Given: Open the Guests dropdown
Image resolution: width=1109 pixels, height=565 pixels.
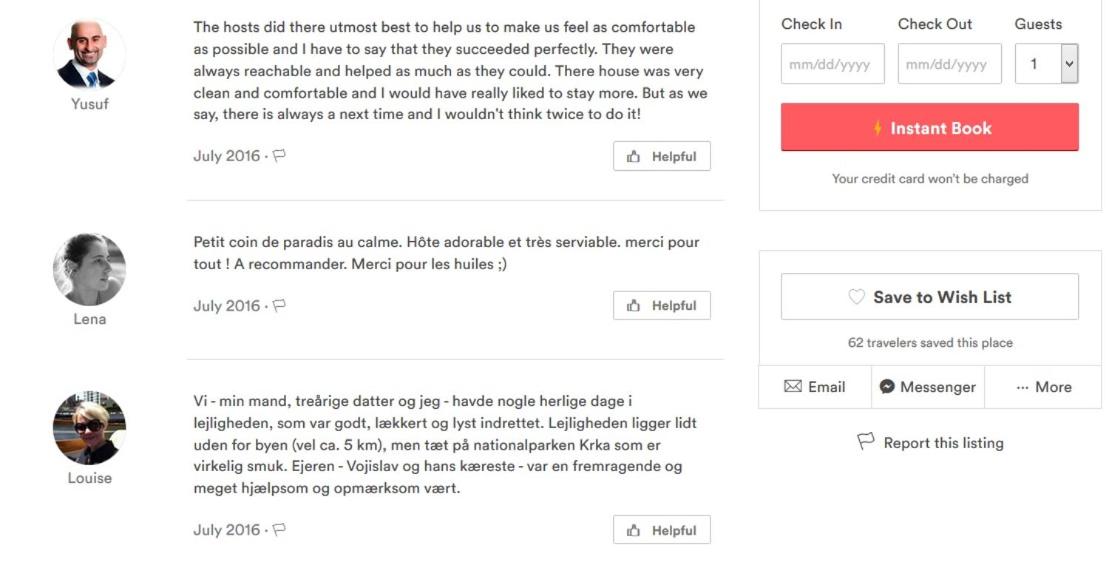Looking at the screenshot, I should tap(1046, 64).
